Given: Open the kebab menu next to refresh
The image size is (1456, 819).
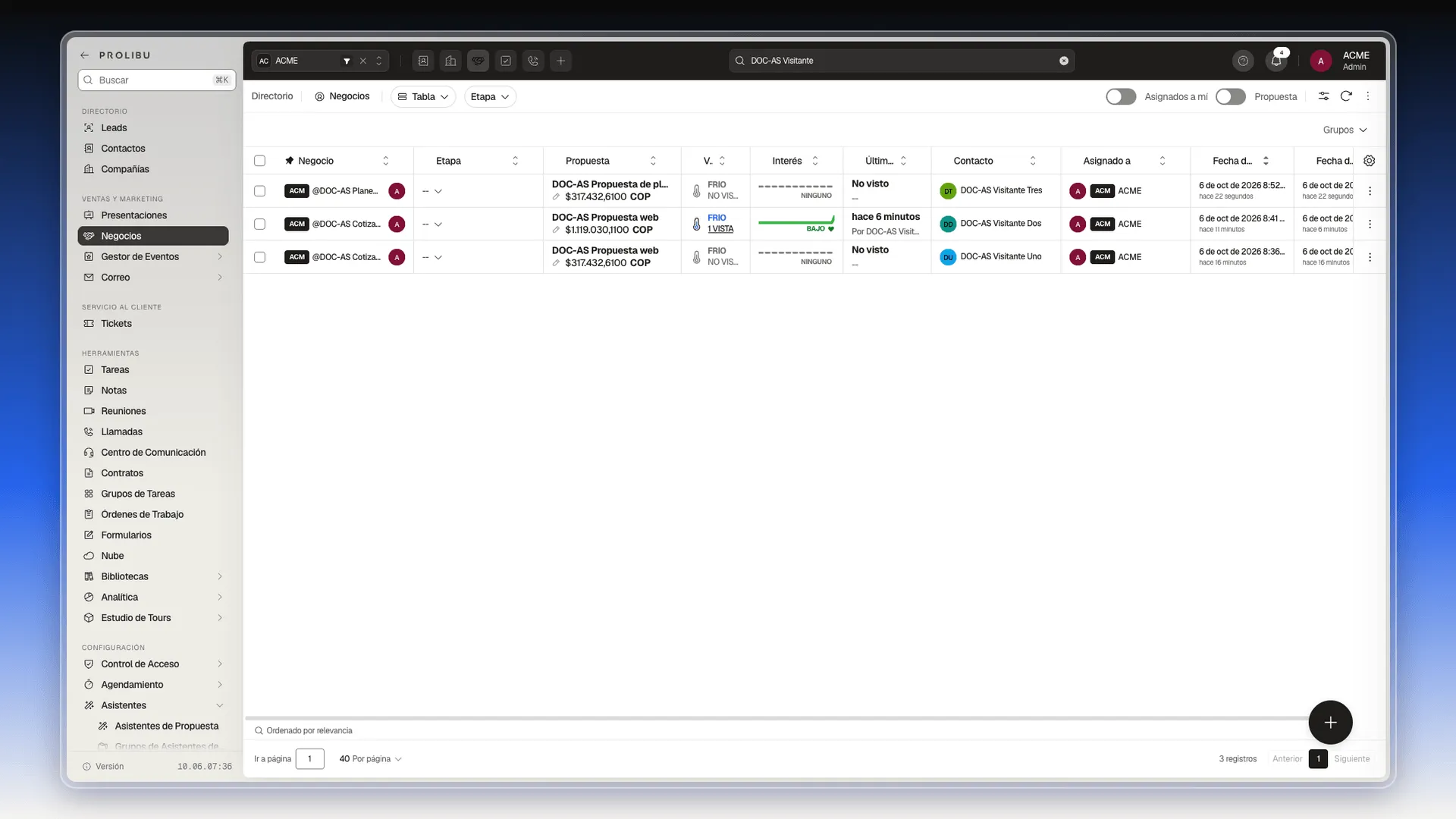Looking at the screenshot, I should [1368, 96].
